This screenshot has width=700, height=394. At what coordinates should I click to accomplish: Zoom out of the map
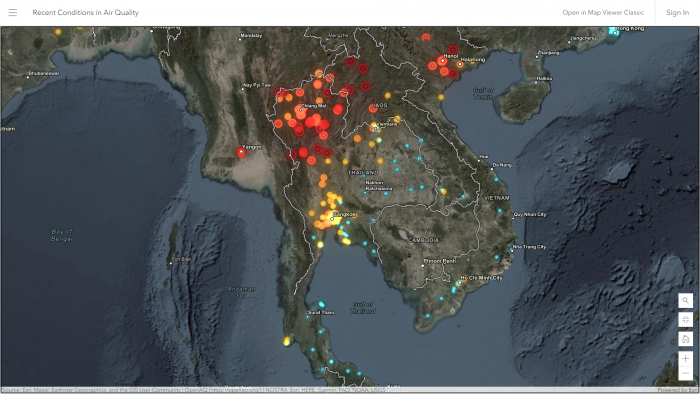(685, 373)
